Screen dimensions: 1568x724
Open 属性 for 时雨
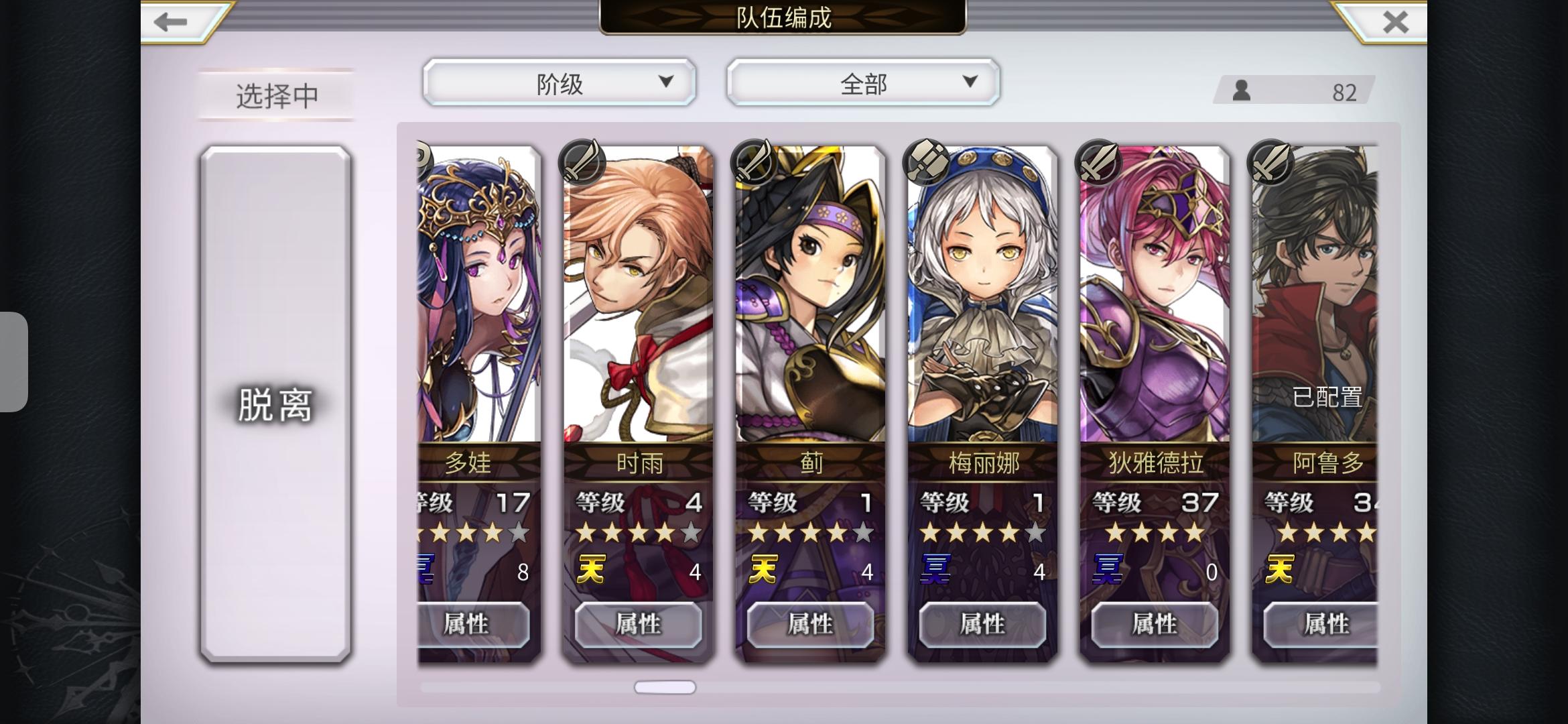[638, 624]
